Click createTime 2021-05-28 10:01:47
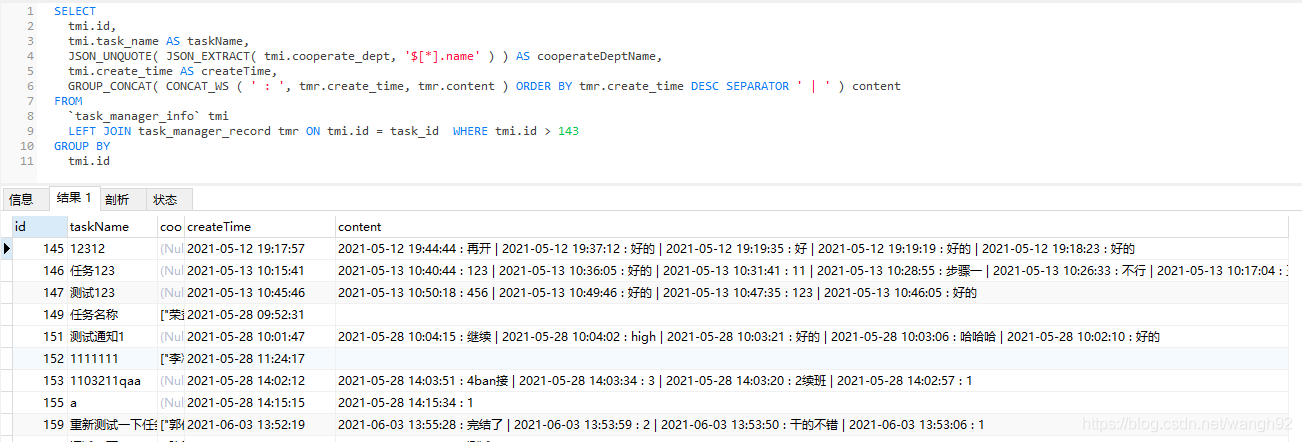The image size is (1302, 442). (260, 336)
